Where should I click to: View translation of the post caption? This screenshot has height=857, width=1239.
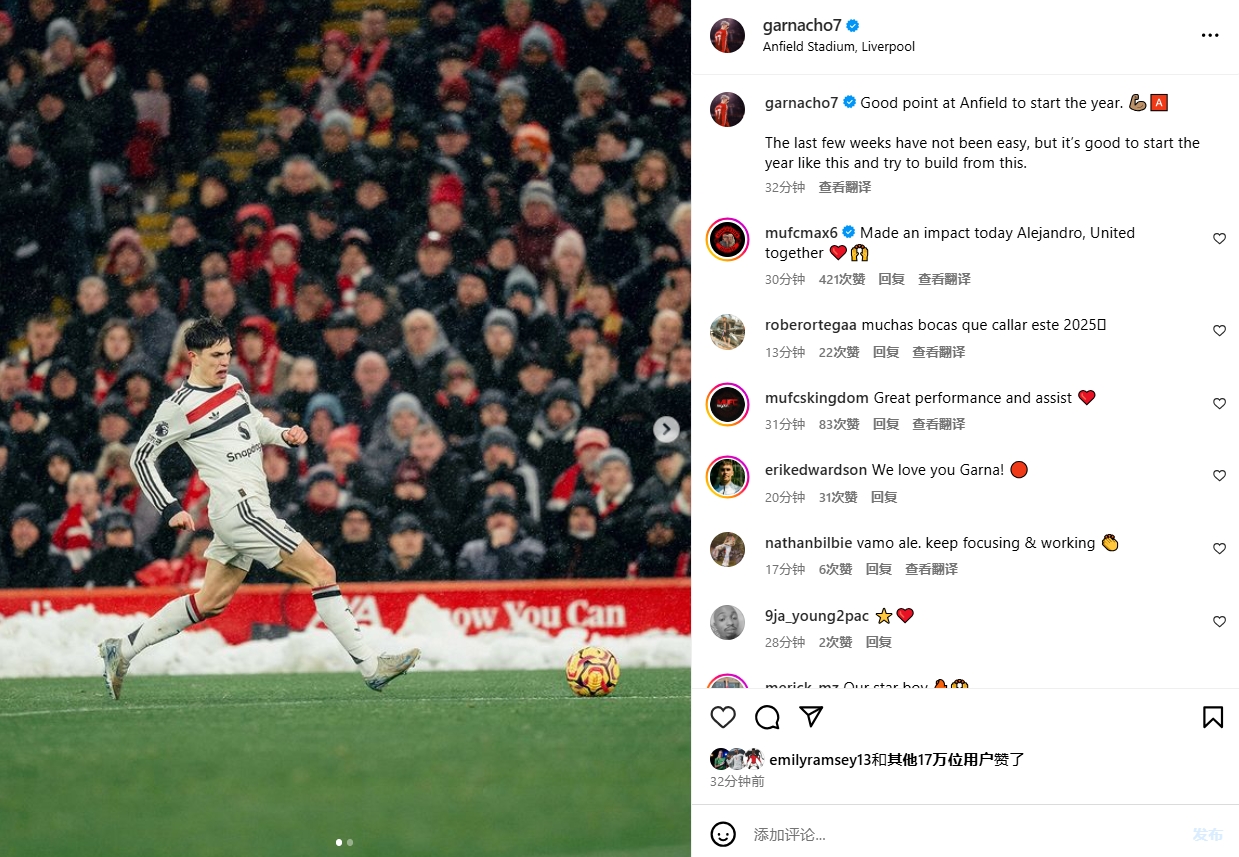(x=844, y=187)
